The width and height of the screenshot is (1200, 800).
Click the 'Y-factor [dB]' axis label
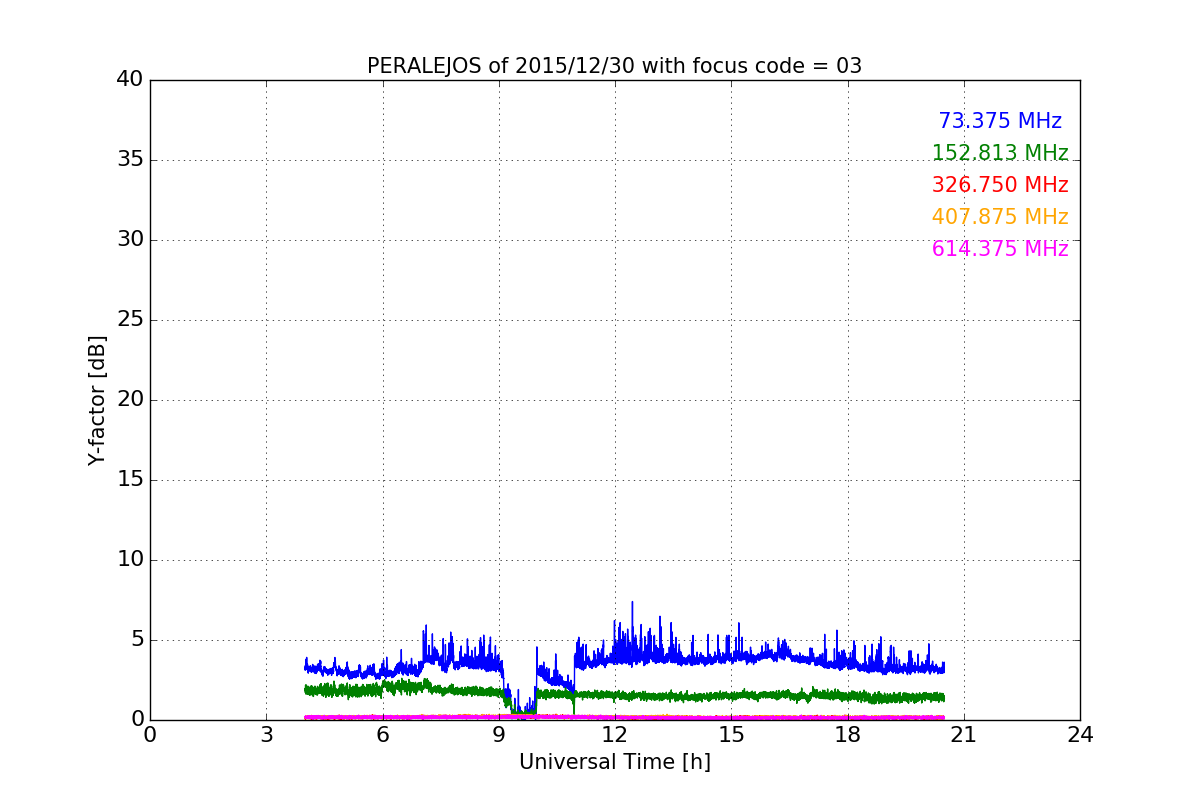[97, 400]
